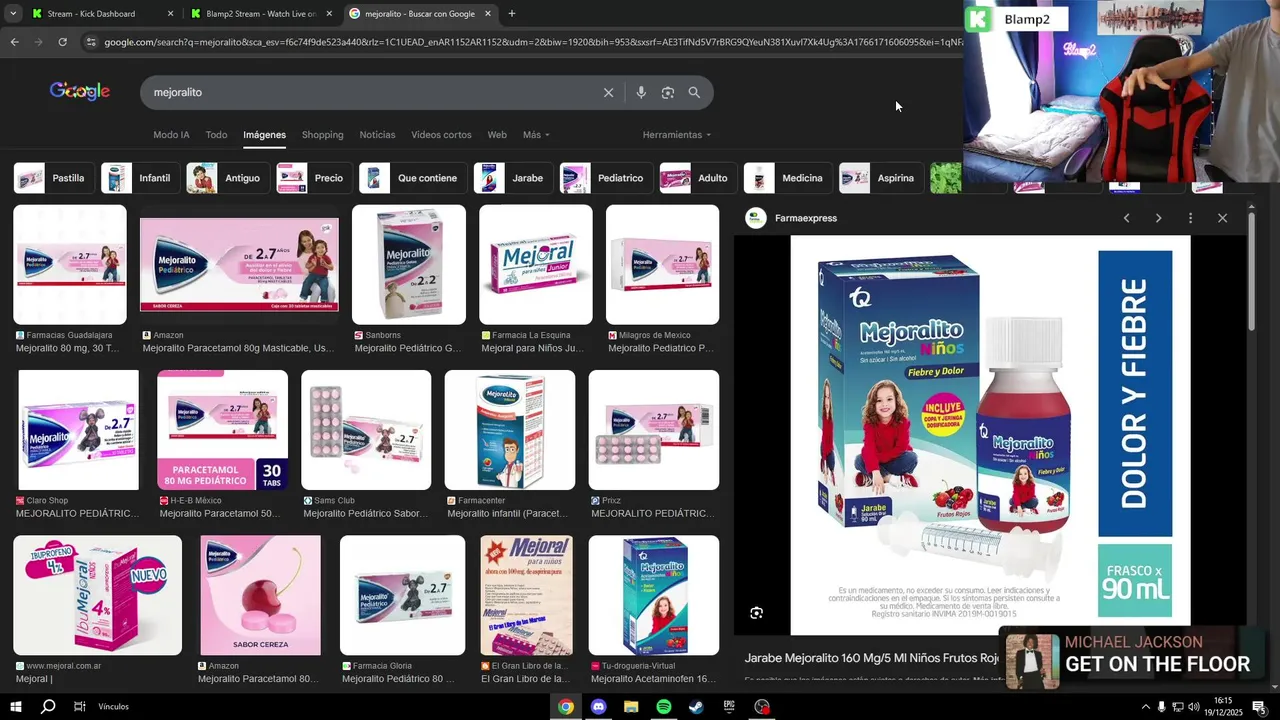This screenshot has width=1280, height=720.
Task: Filter images by Infantil chip
Action: coord(141,178)
